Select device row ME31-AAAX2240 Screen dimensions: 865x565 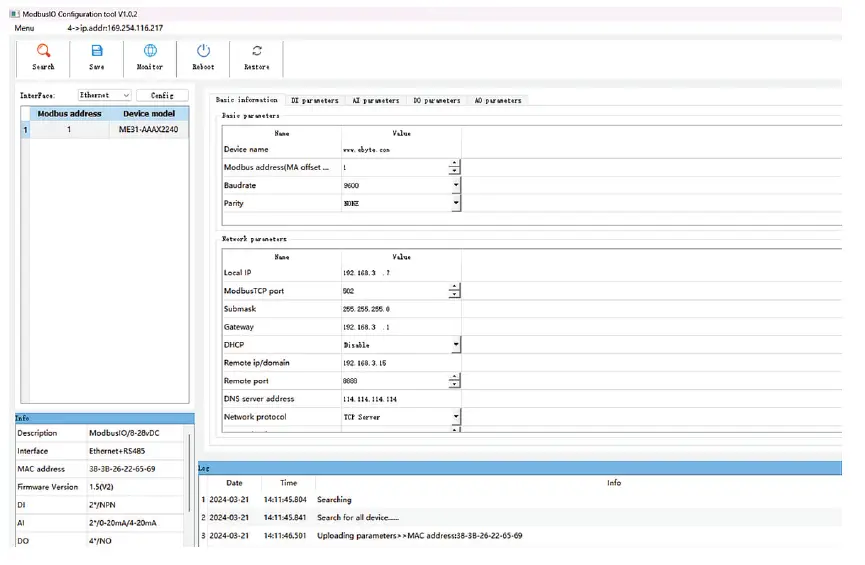105,130
